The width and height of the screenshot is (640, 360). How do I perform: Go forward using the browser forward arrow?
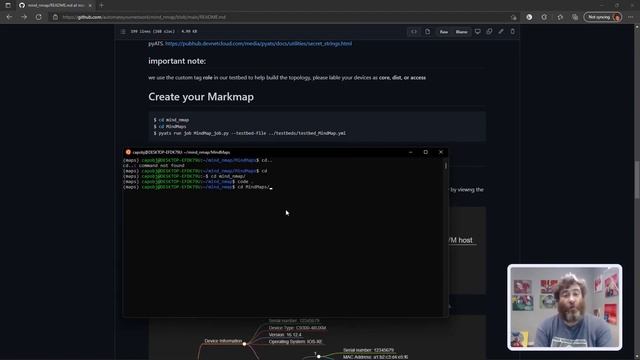[x=24, y=17]
